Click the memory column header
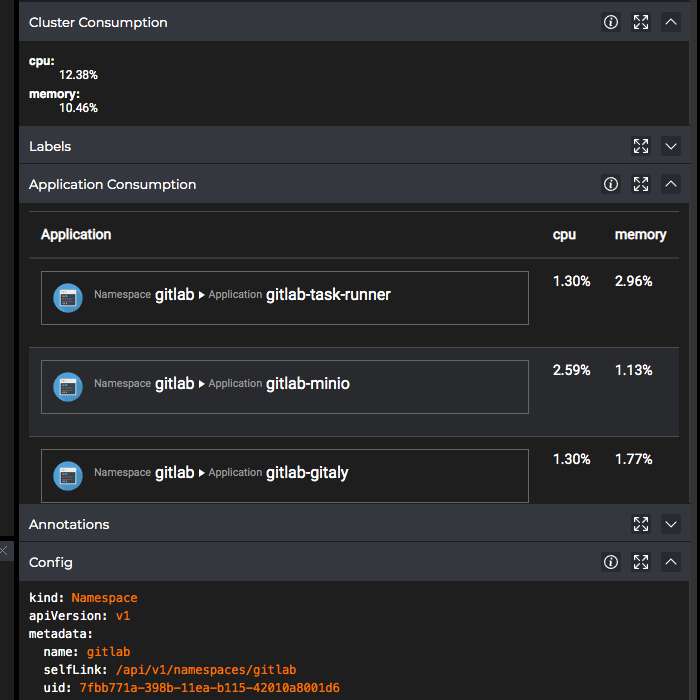Image resolution: width=700 pixels, height=700 pixels. (x=640, y=234)
